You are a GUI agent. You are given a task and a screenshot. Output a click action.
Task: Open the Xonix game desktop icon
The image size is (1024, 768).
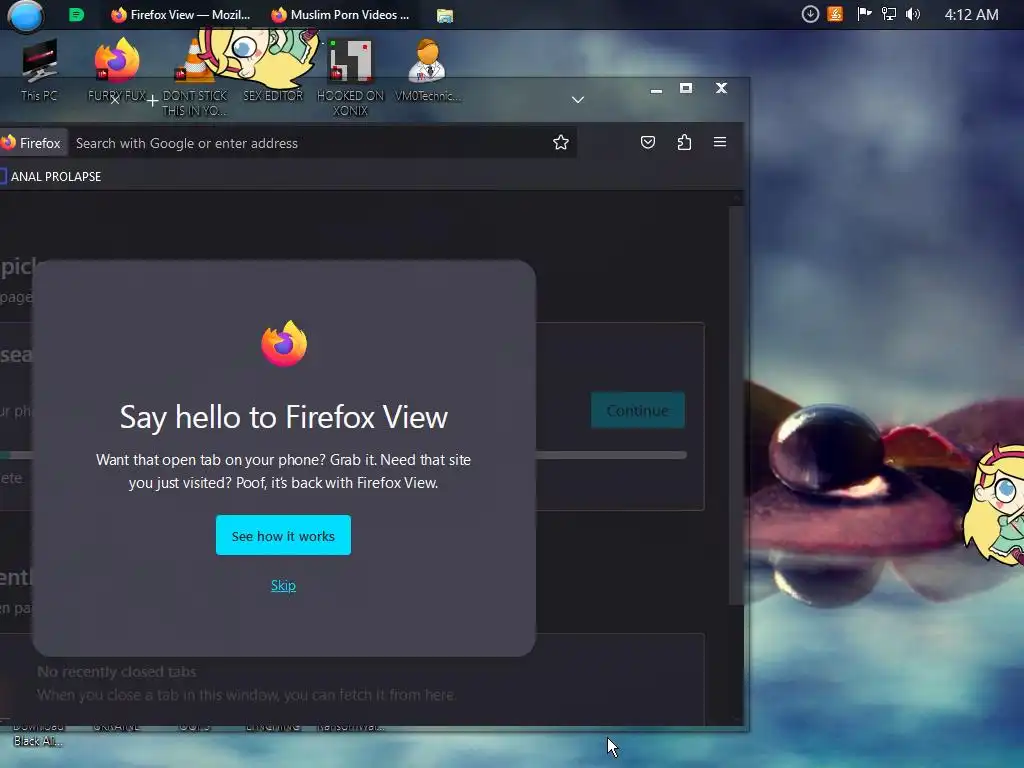[350, 77]
